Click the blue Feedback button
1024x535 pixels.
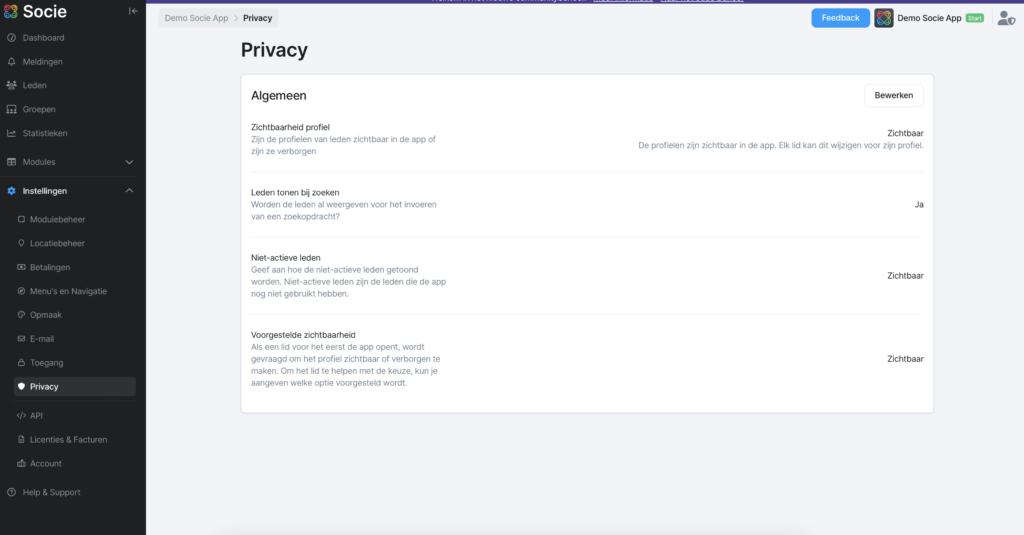pos(840,18)
